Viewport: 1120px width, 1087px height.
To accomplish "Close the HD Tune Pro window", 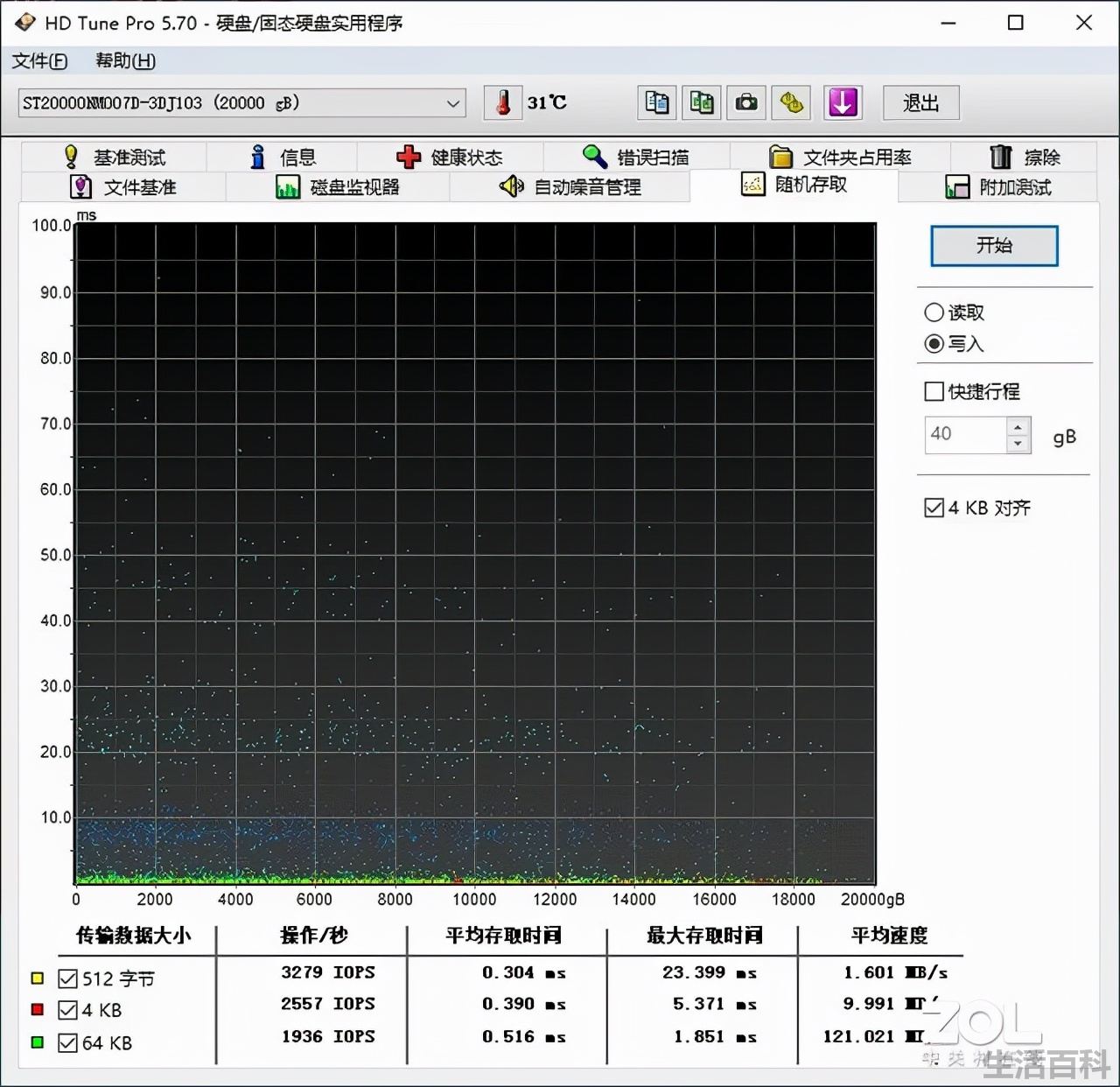I will pos(1084,23).
